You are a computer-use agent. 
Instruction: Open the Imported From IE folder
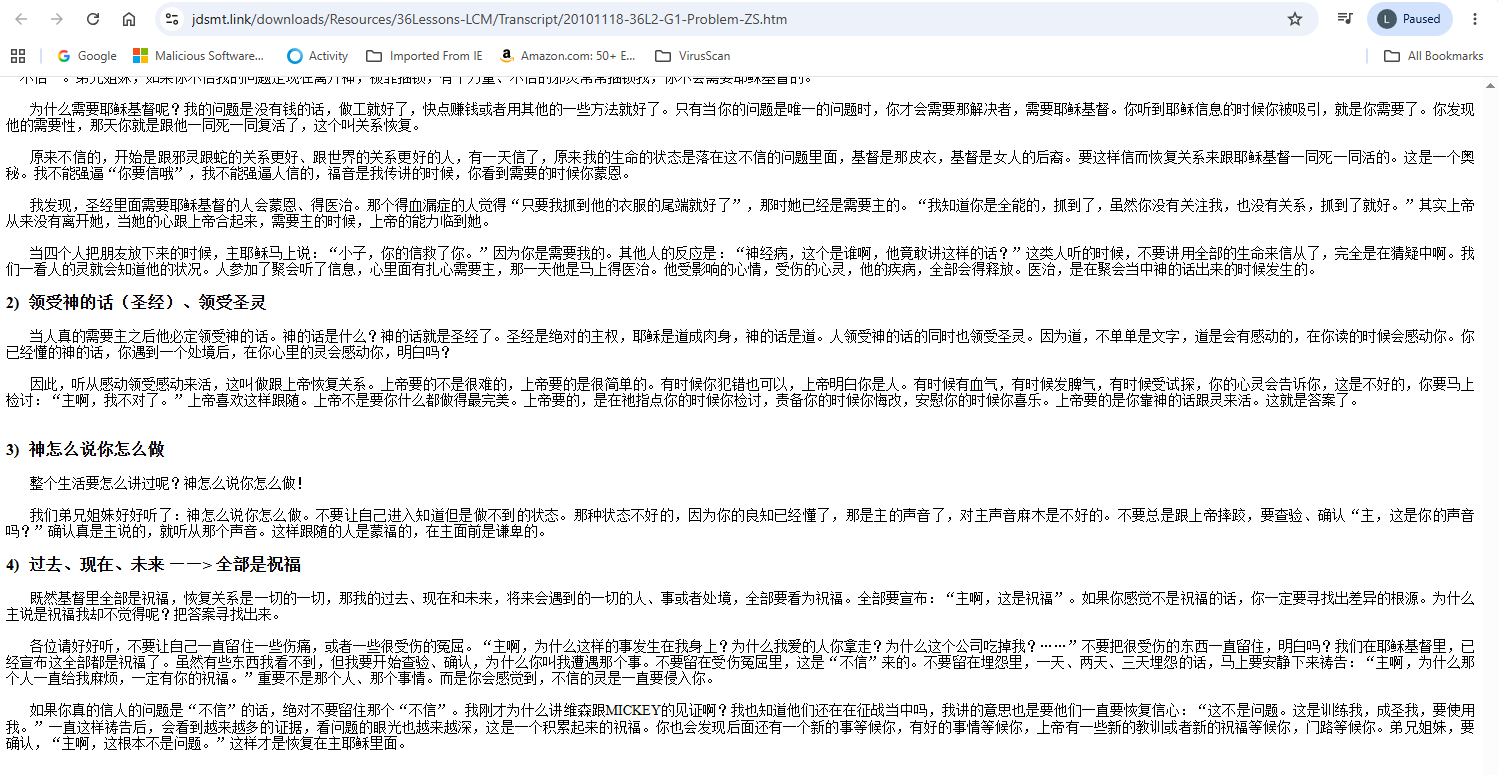424,56
